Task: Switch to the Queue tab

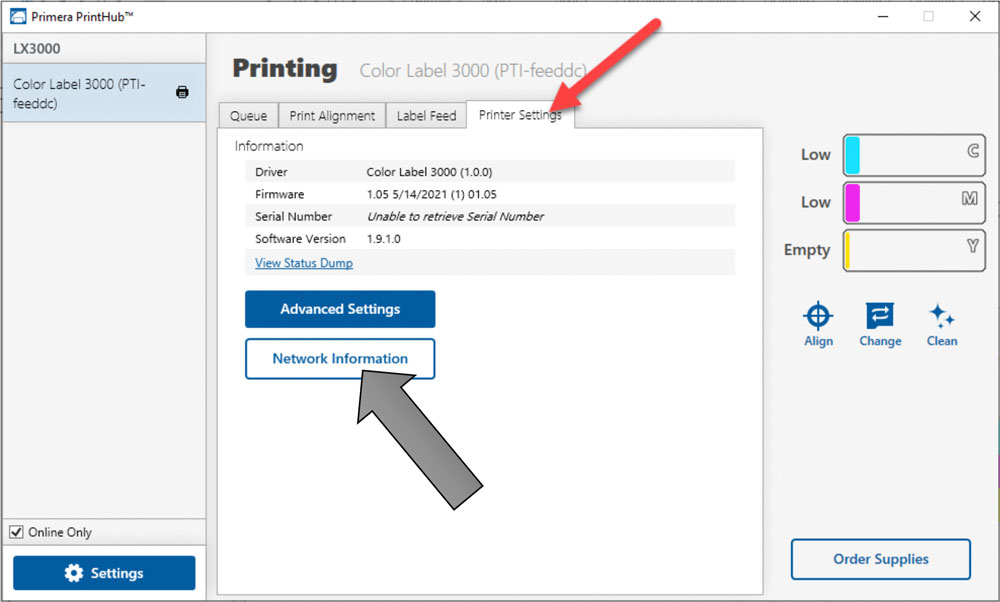Action: [x=249, y=115]
